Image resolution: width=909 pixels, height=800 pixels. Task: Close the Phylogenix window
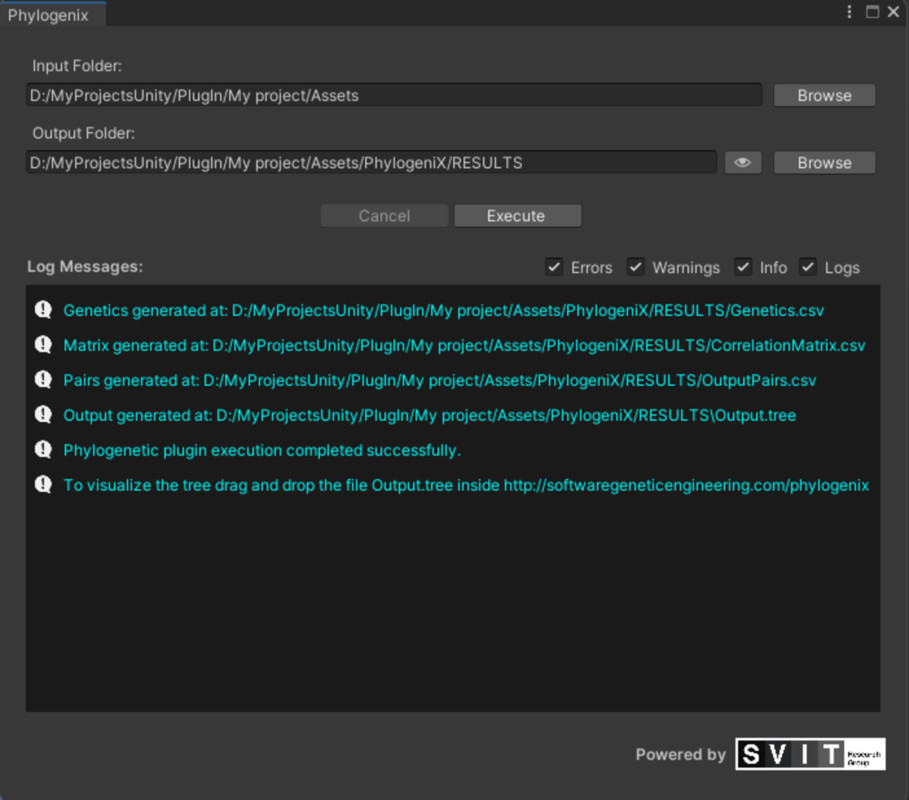click(893, 12)
